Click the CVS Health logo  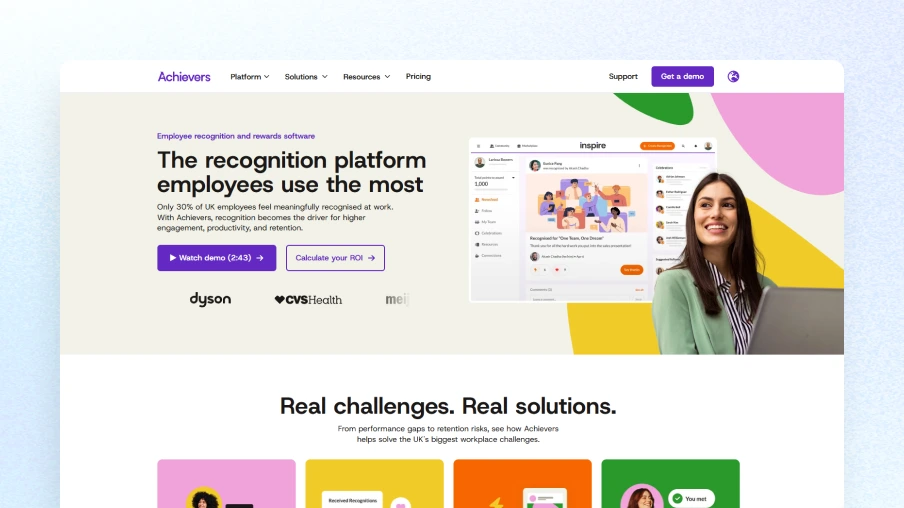(308, 300)
